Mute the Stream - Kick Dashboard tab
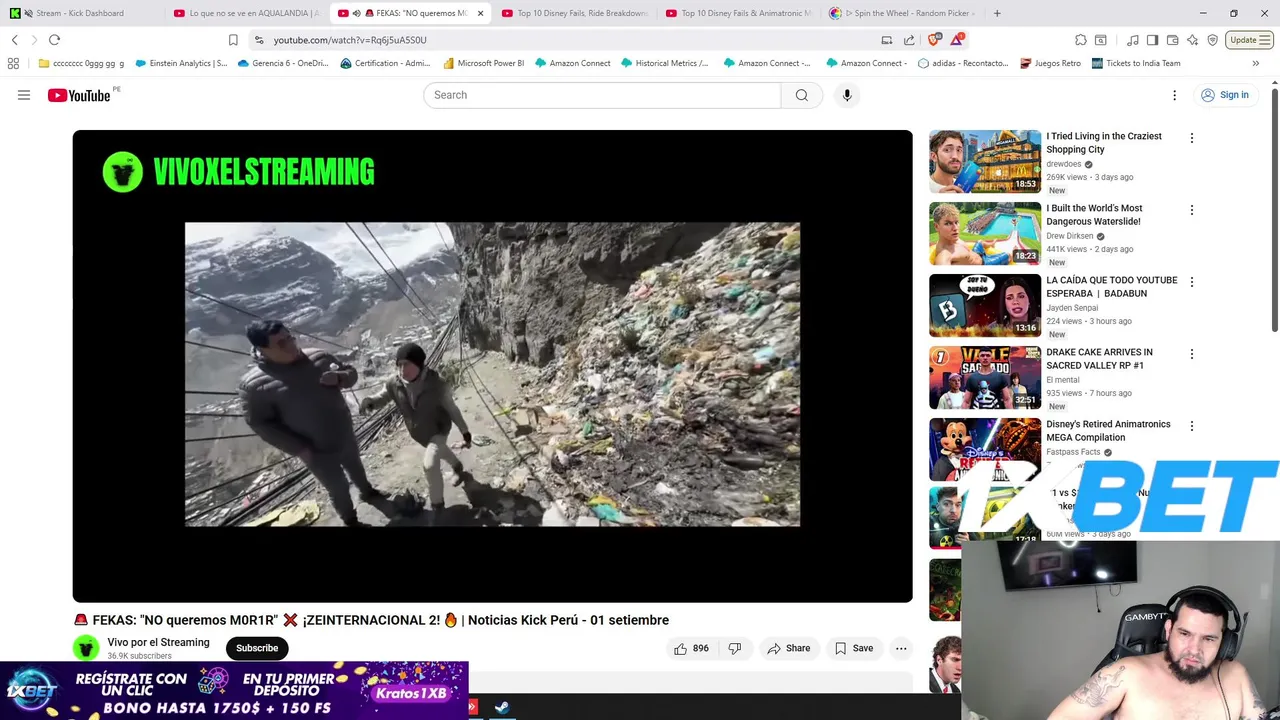Viewport: 1280px width, 720px height. (27, 13)
